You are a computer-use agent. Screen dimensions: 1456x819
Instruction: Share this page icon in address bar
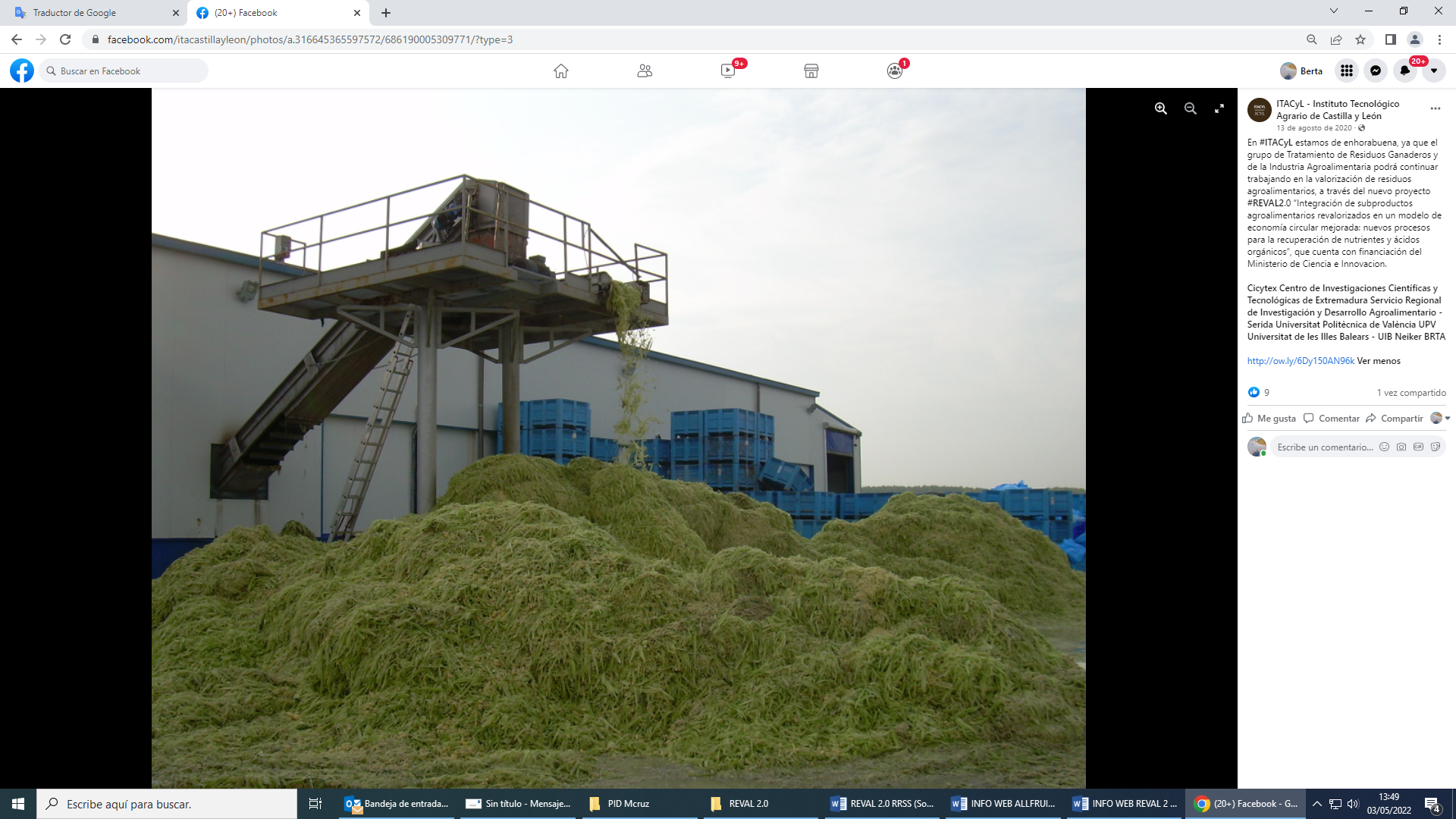tap(1336, 39)
